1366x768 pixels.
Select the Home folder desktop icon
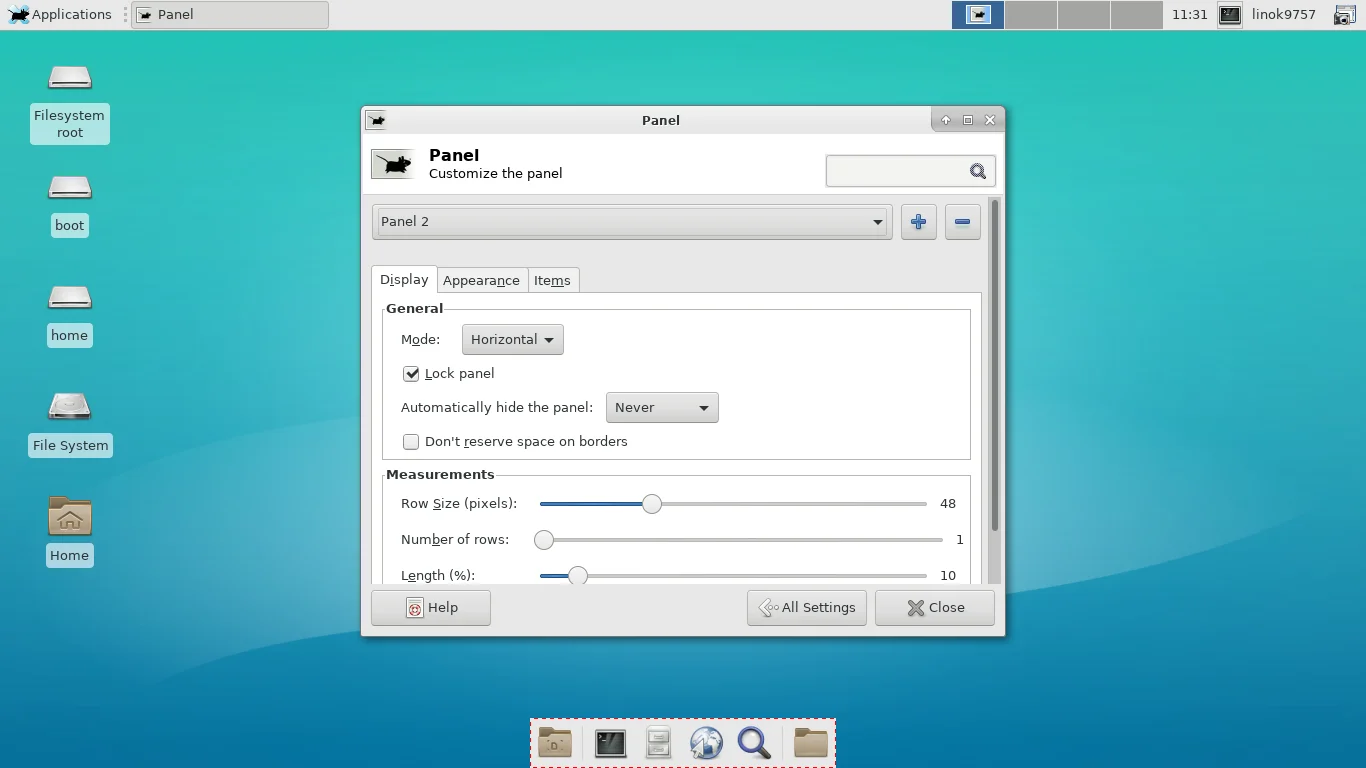click(70, 532)
